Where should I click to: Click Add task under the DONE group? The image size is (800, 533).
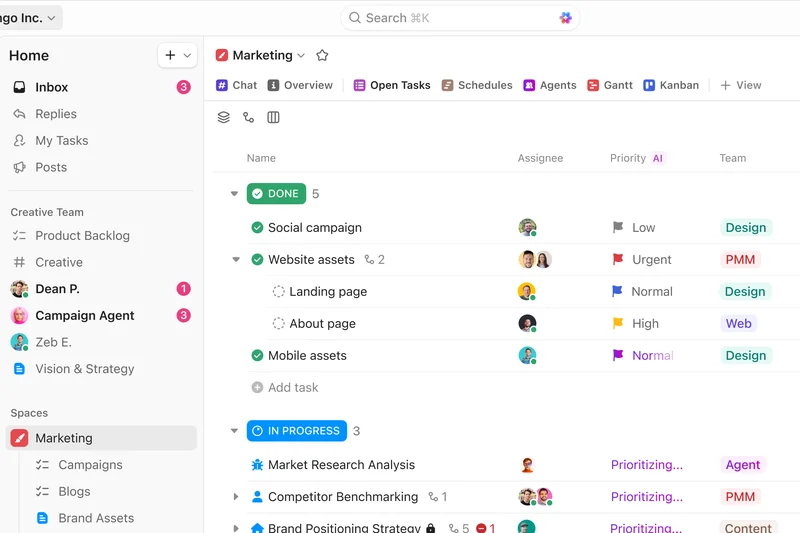[292, 388]
